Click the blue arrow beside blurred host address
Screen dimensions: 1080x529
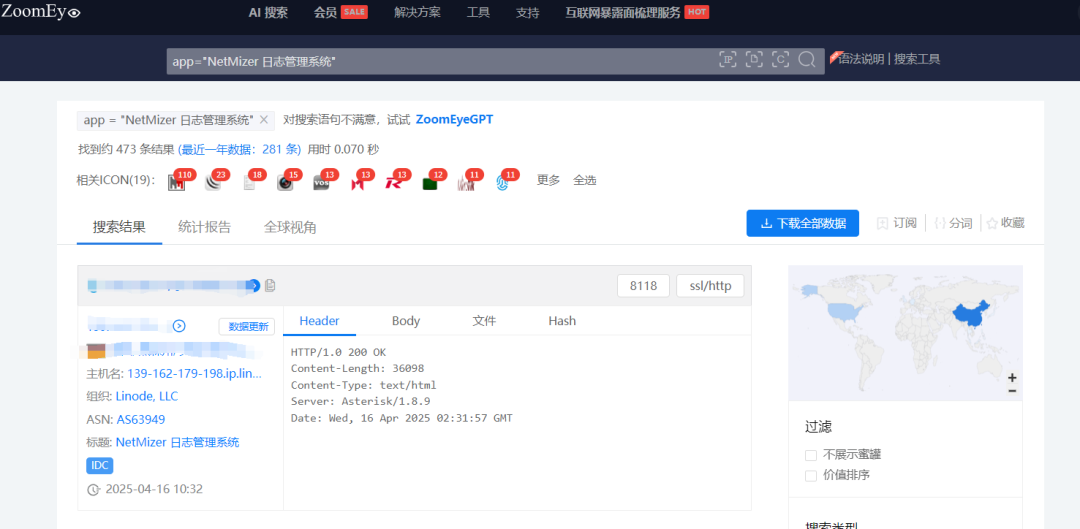253,285
